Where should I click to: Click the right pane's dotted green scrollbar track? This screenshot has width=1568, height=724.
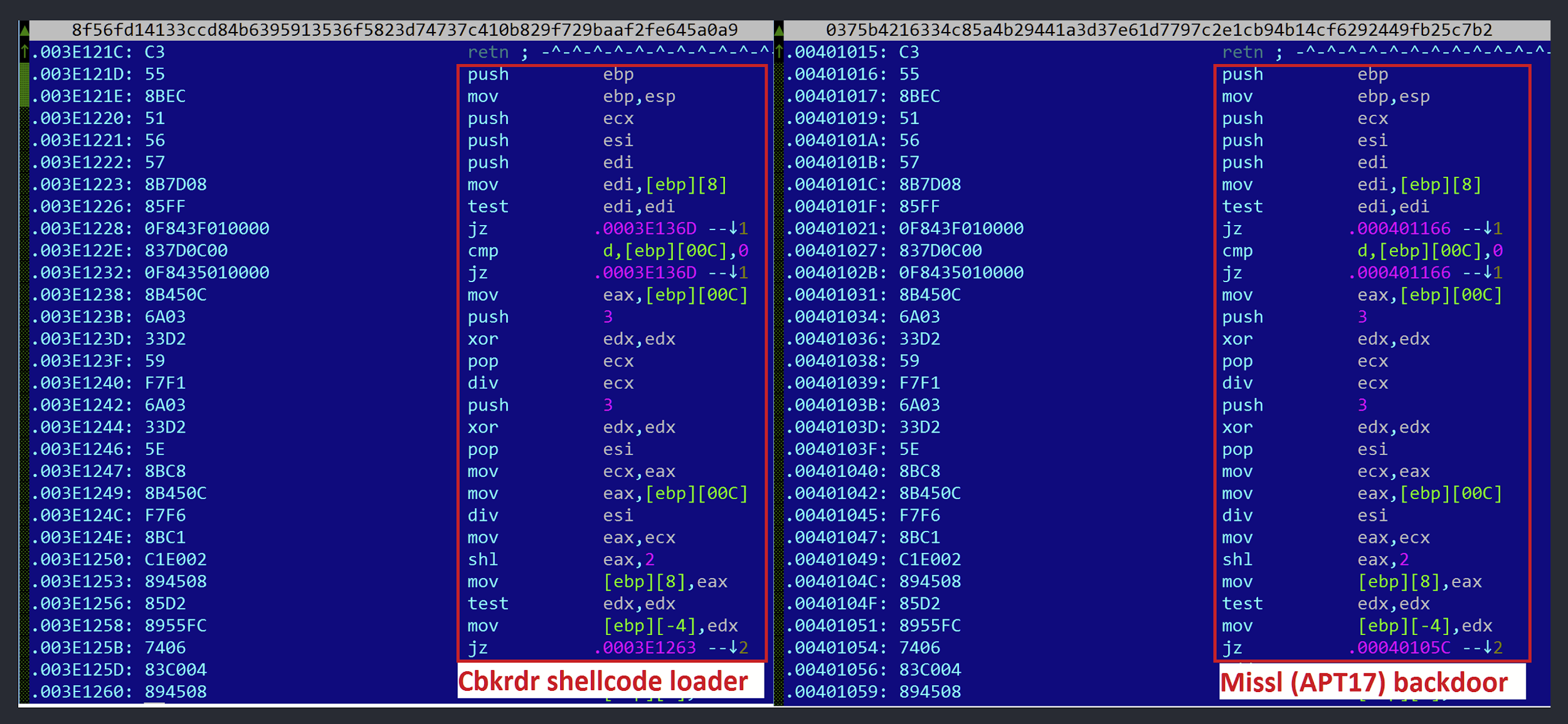click(x=778, y=376)
